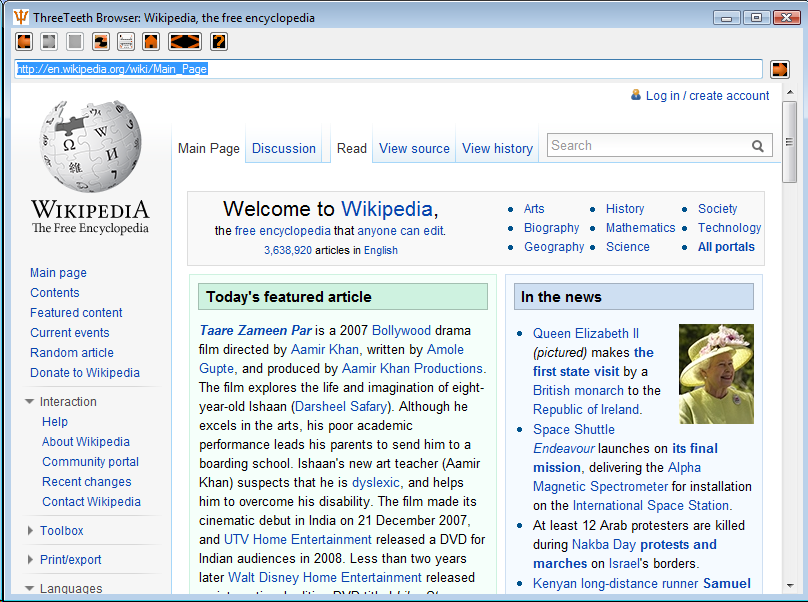Switch to the Discussion tab
The width and height of the screenshot is (808, 602).
point(283,148)
